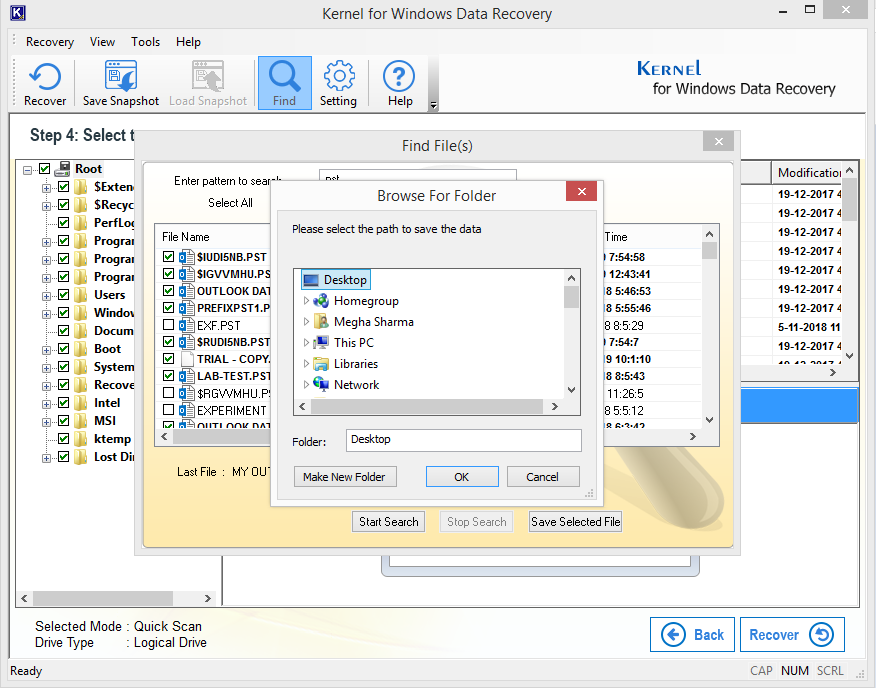Click the PREFIXPST1 file icon

pyautogui.click(x=186, y=308)
